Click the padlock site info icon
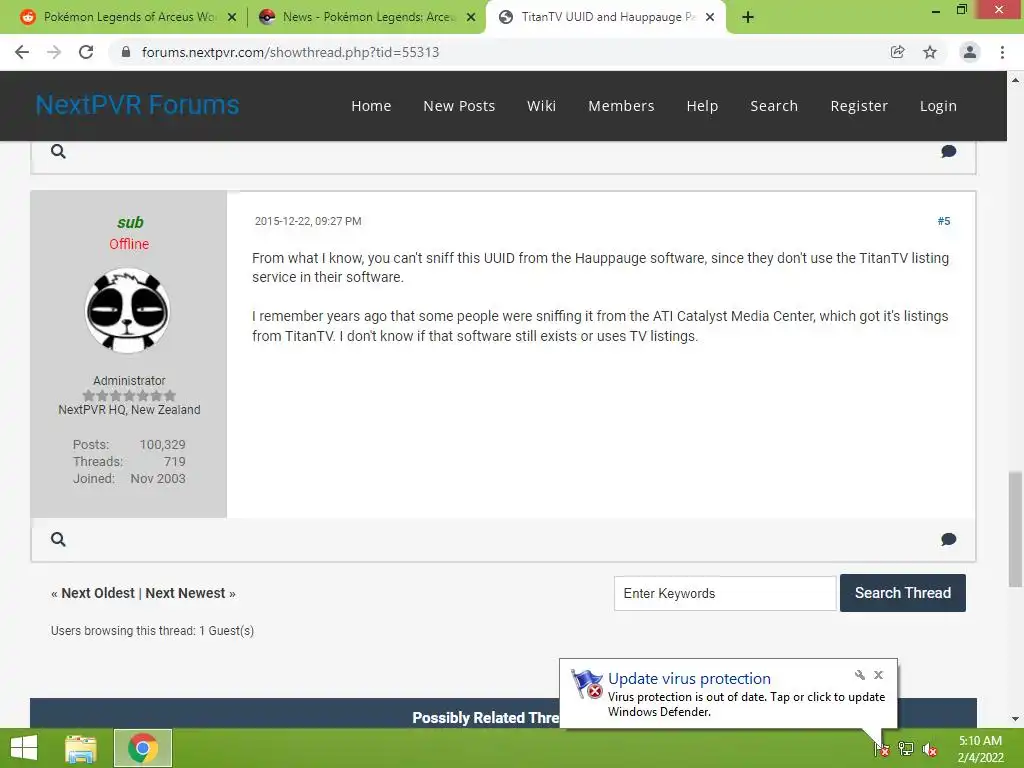Screen dimensions: 1024x768 click(x=126, y=52)
